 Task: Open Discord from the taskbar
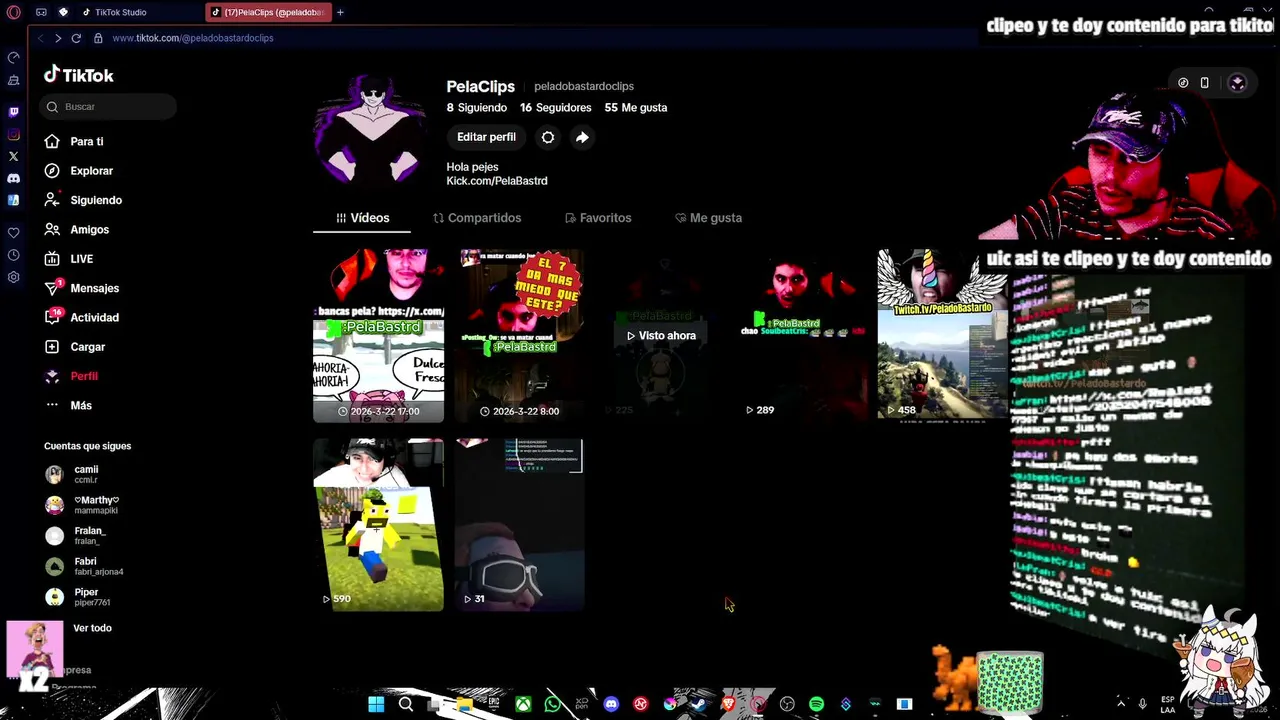[x=611, y=704]
